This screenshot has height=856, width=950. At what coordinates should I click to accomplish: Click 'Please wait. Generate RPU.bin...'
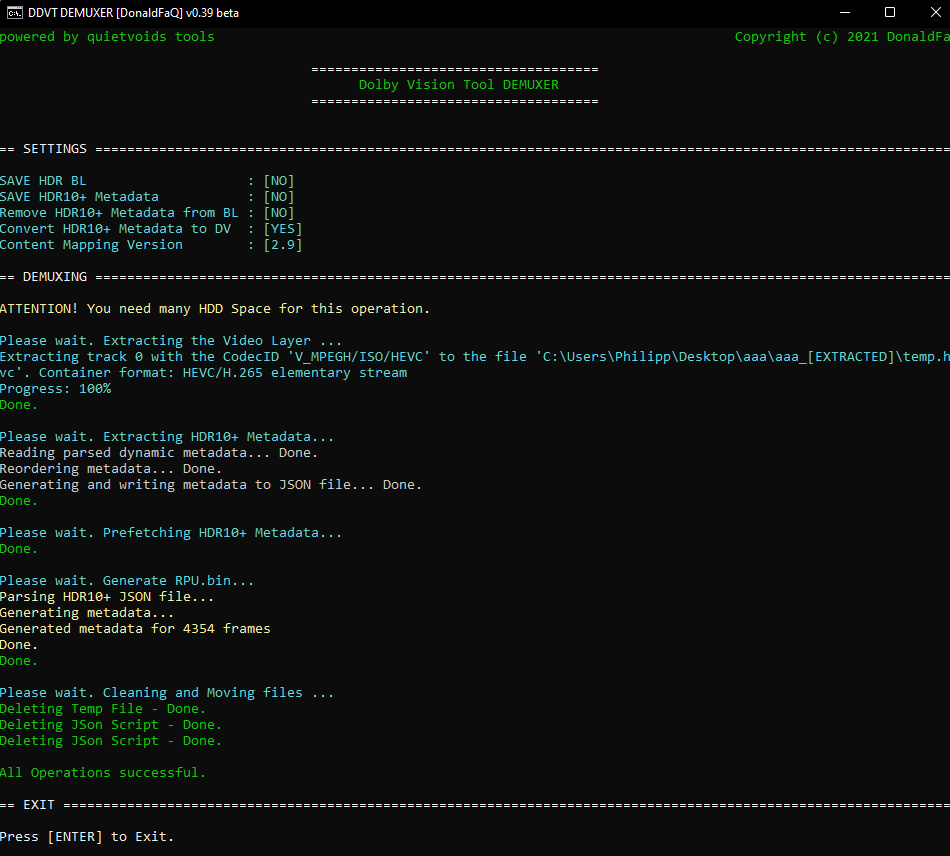127,581
